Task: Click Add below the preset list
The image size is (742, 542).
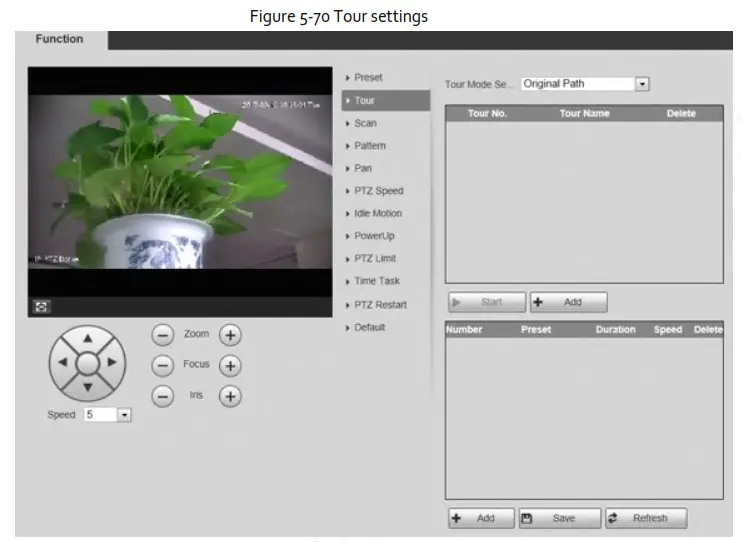Action: click(481, 518)
